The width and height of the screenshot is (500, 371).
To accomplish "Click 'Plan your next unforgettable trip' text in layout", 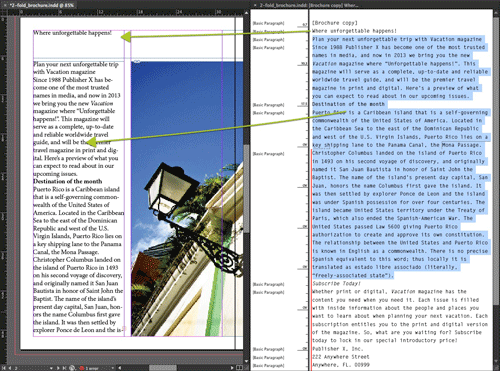I will (76, 64).
